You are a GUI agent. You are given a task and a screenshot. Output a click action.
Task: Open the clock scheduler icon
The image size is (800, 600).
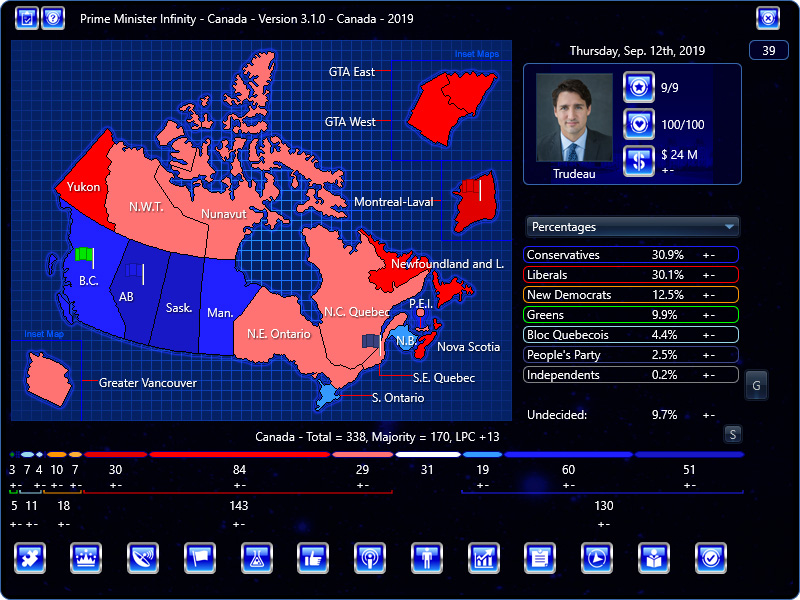click(597, 559)
